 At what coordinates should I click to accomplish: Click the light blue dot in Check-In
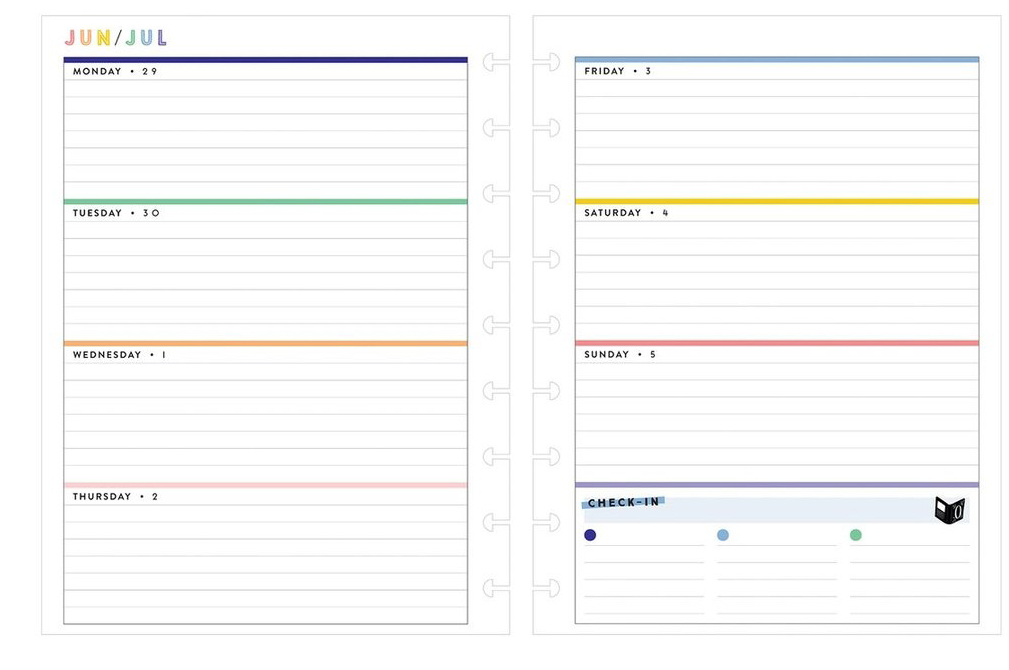tap(723, 535)
